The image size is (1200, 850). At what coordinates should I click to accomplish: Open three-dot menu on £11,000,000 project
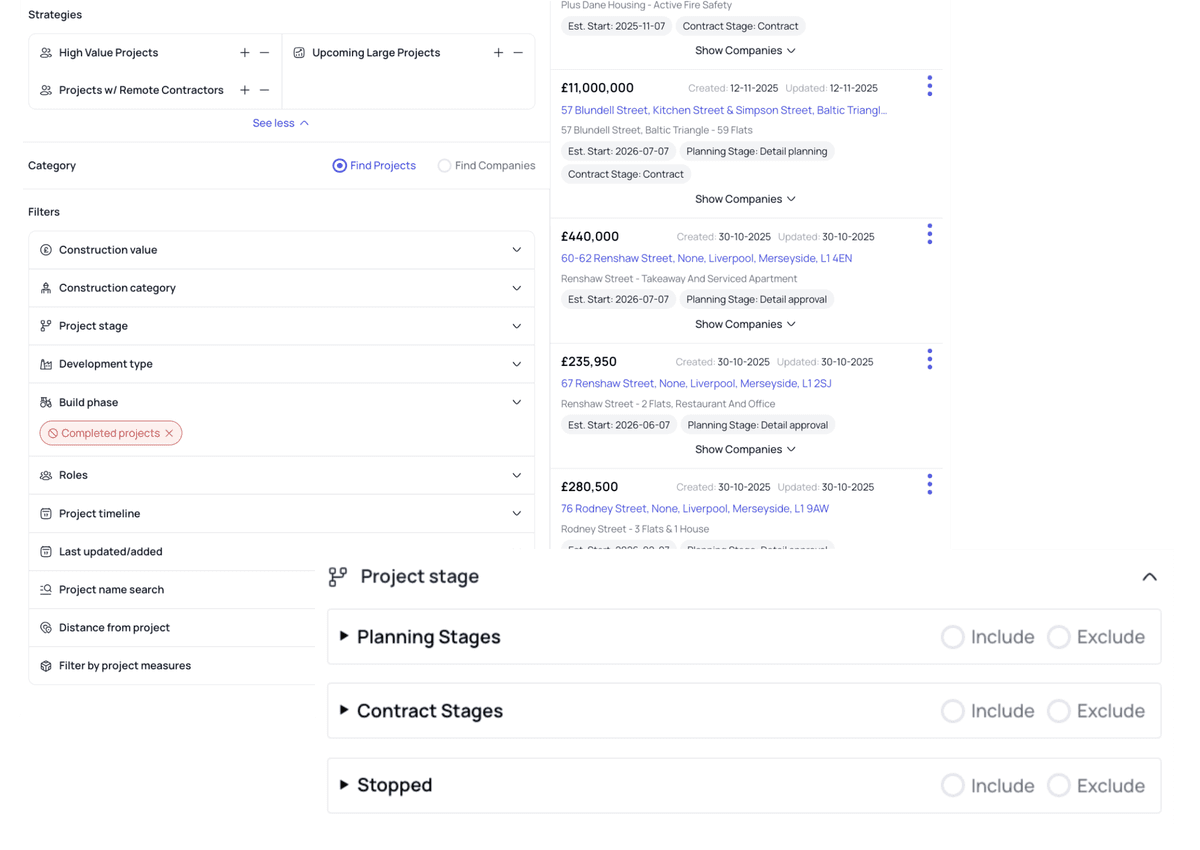tap(929, 86)
